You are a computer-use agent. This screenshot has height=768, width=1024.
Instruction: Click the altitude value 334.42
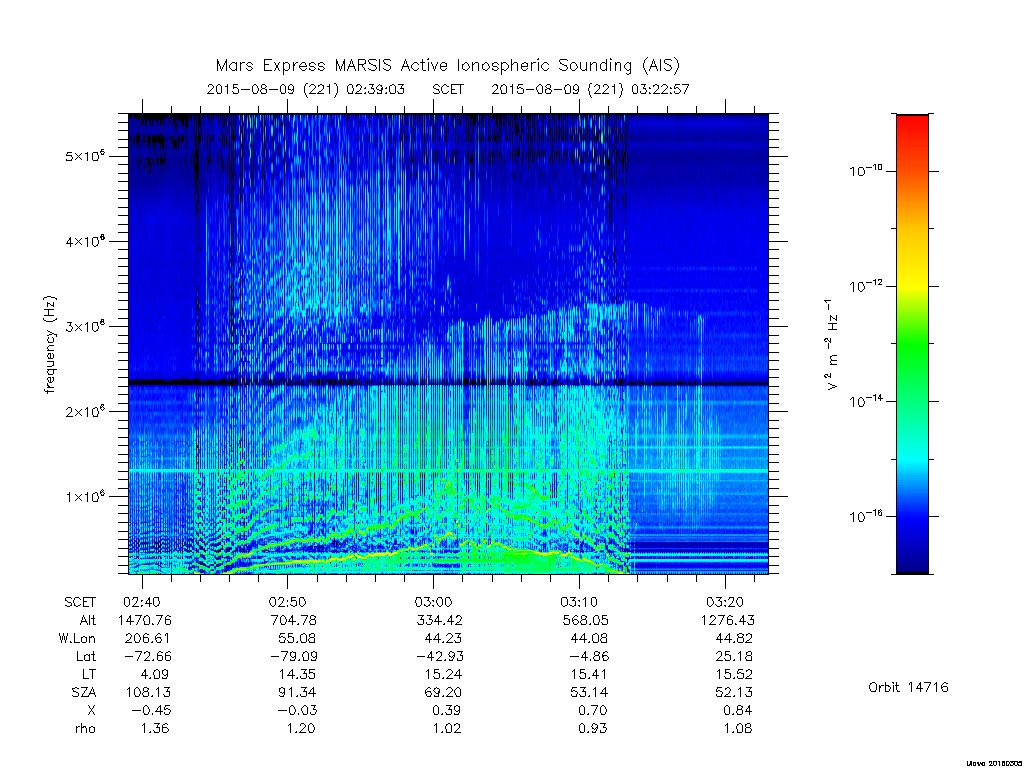pos(439,620)
